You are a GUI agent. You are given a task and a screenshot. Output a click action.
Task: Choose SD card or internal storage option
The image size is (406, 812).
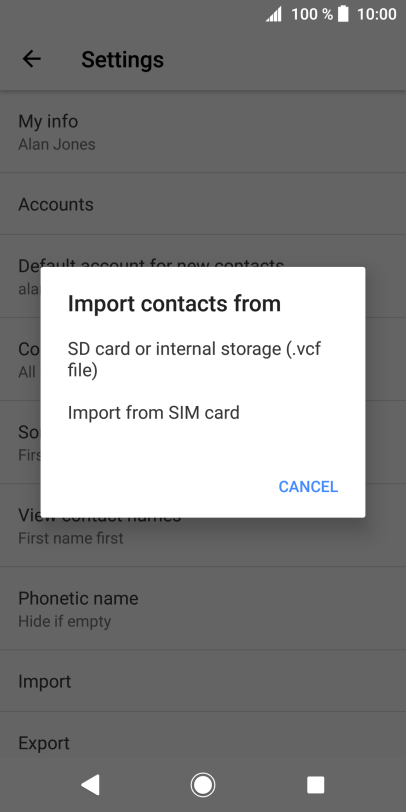click(202, 360)
